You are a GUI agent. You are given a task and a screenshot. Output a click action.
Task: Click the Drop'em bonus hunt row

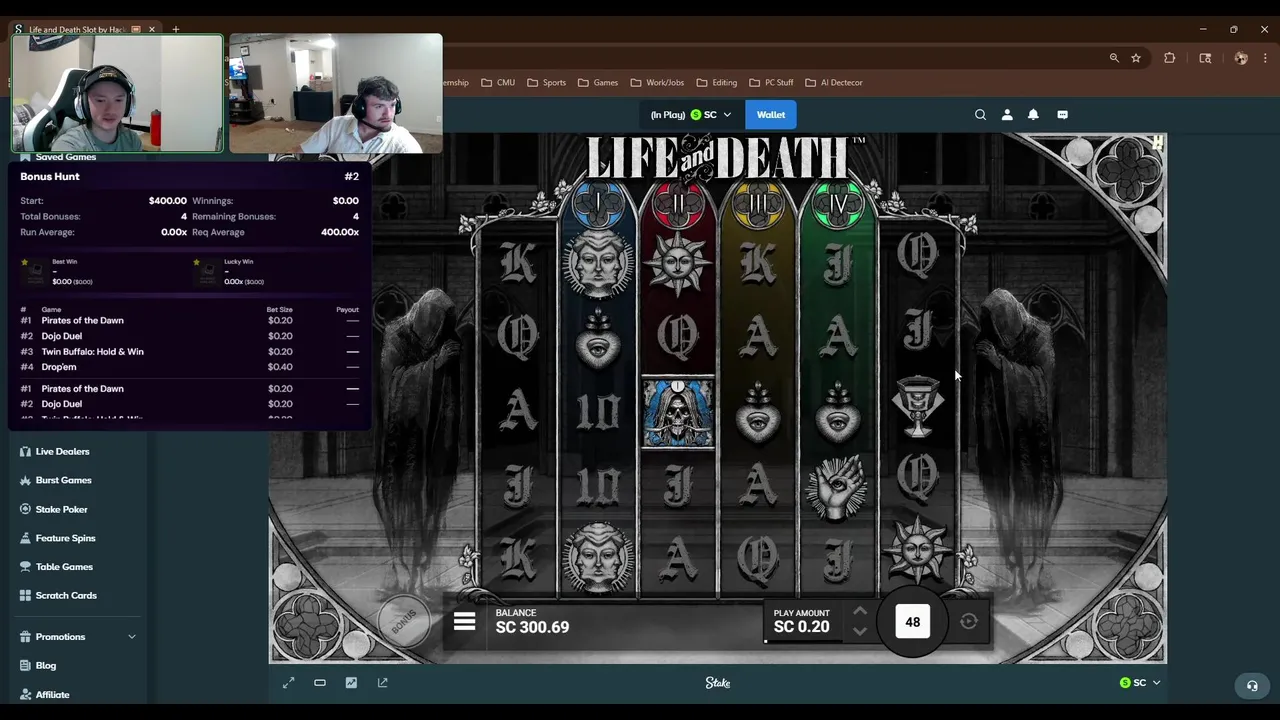click(x=190, y=367)
